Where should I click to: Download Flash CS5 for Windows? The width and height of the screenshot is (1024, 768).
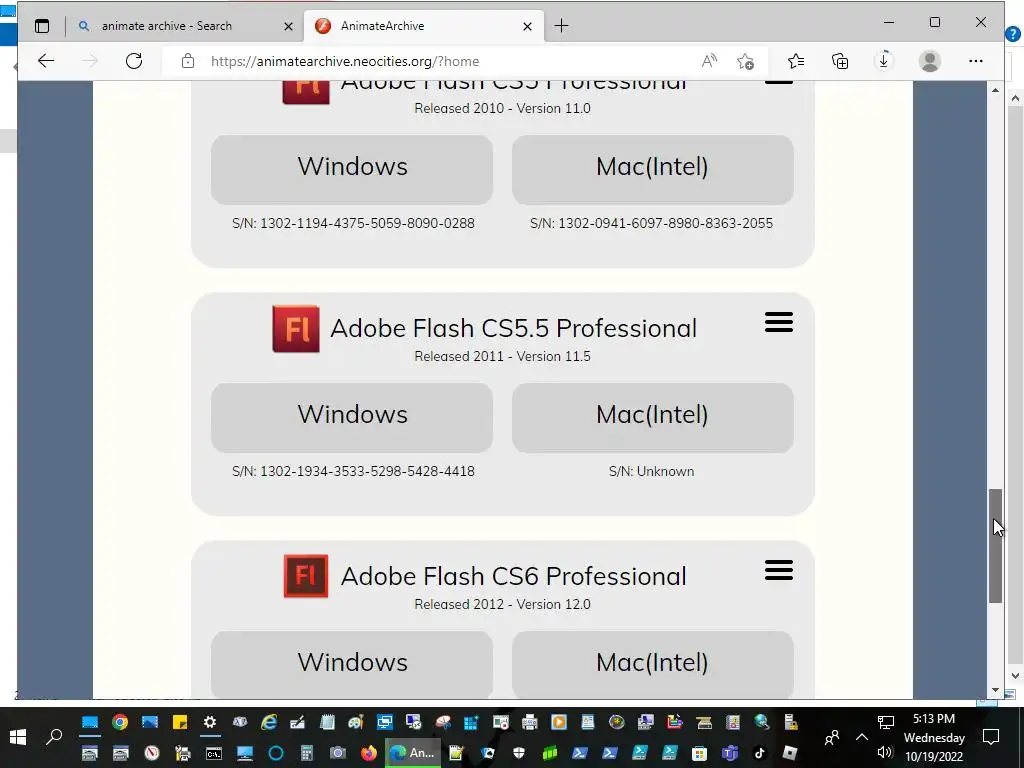(x=352, y=169)
